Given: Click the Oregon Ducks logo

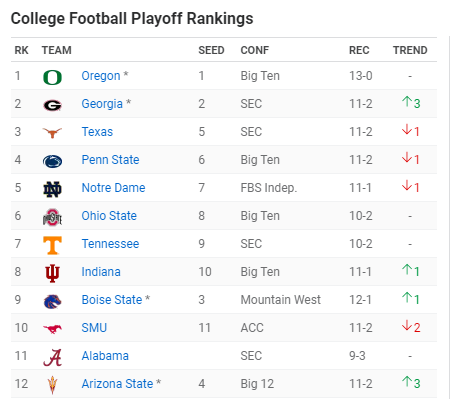Looking at the screenshot, I should coord(52,77).
